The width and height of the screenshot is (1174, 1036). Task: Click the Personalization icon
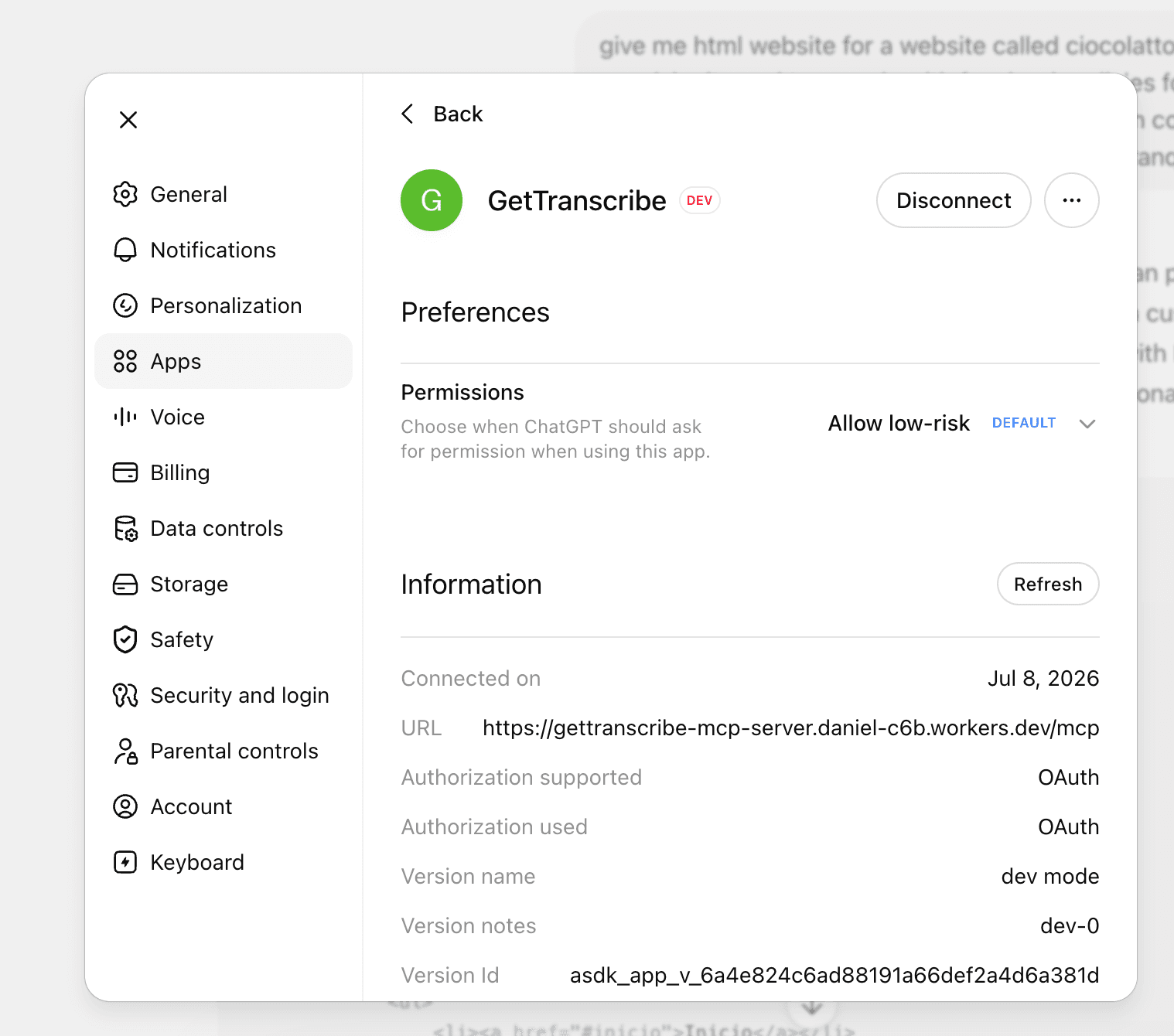tap(125, 305)
